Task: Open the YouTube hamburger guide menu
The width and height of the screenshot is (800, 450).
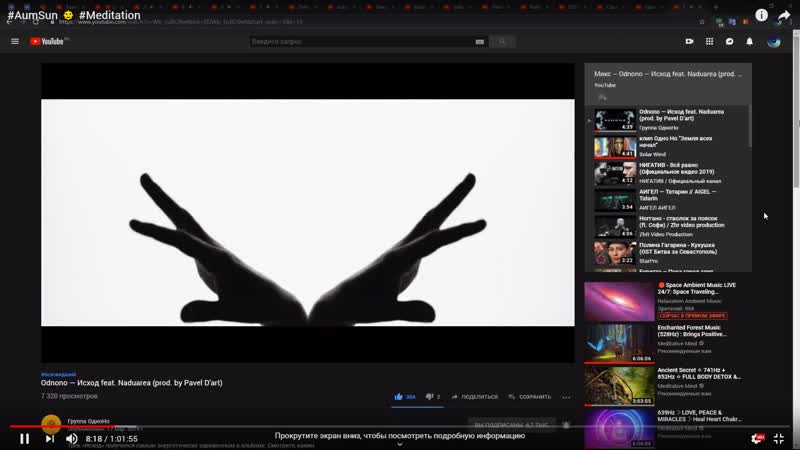Action: [x=15, y=41]
